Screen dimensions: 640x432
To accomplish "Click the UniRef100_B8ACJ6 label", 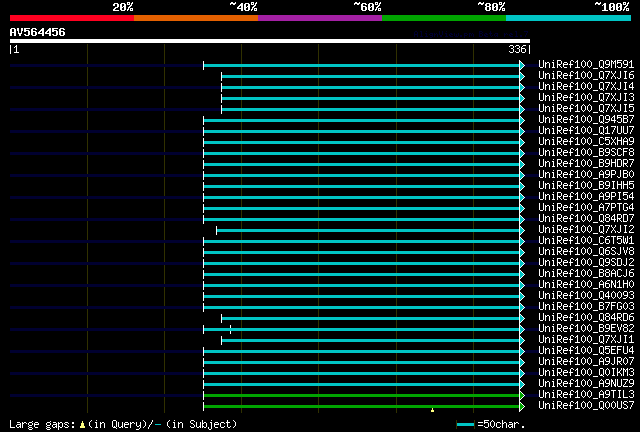I will [586, 274].
